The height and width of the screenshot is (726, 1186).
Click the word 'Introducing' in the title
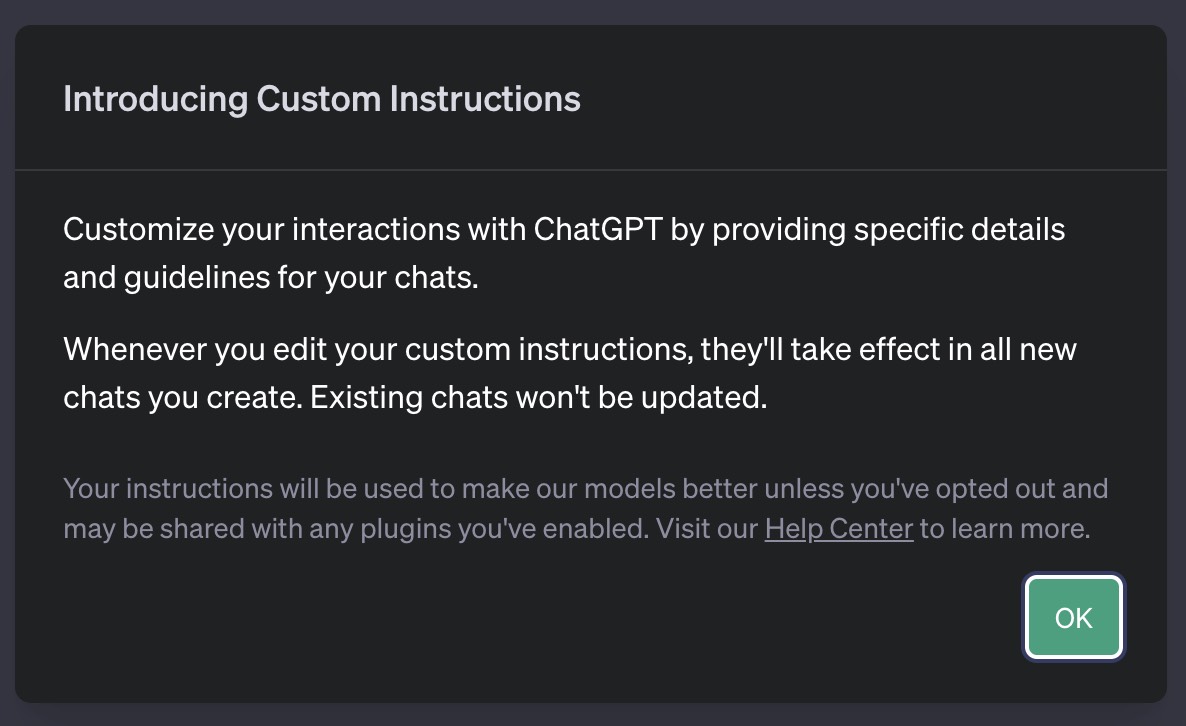coord(155,99)
